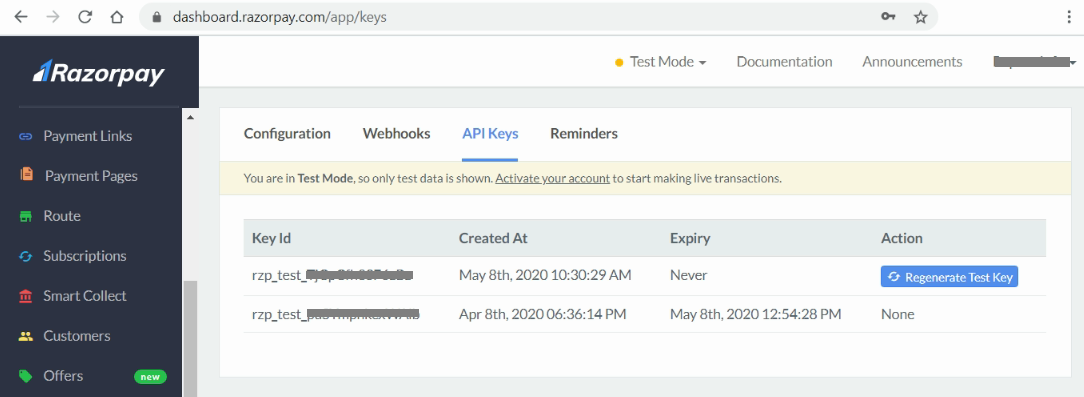This screenshot has height=397, width=1084.
Task: Bookmark page with the star icon
Action: click(x=920, y=17)
